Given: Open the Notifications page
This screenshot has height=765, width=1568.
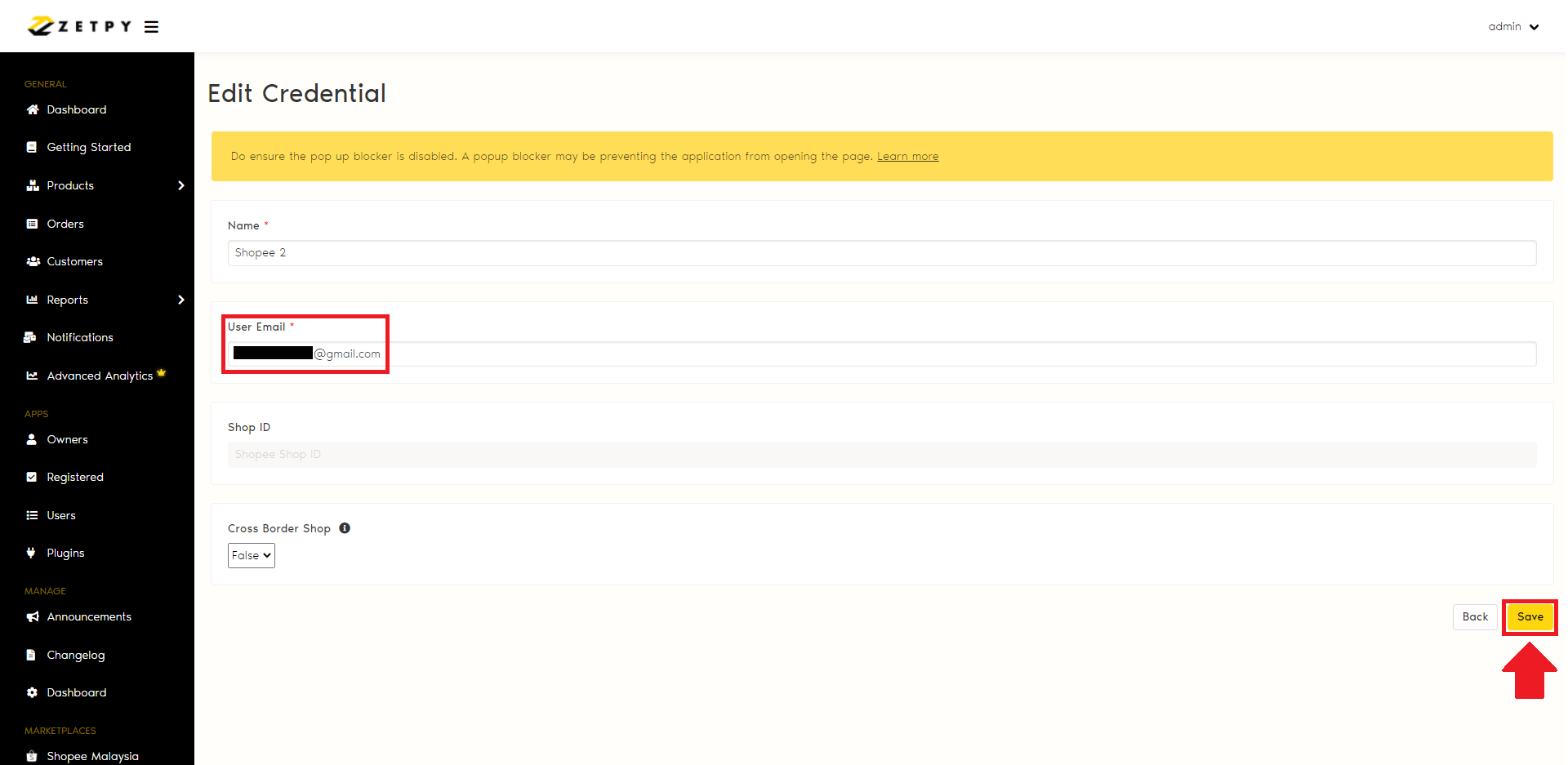Looking at the screenshot, I should pyautogui.click(x=80, y=337).
